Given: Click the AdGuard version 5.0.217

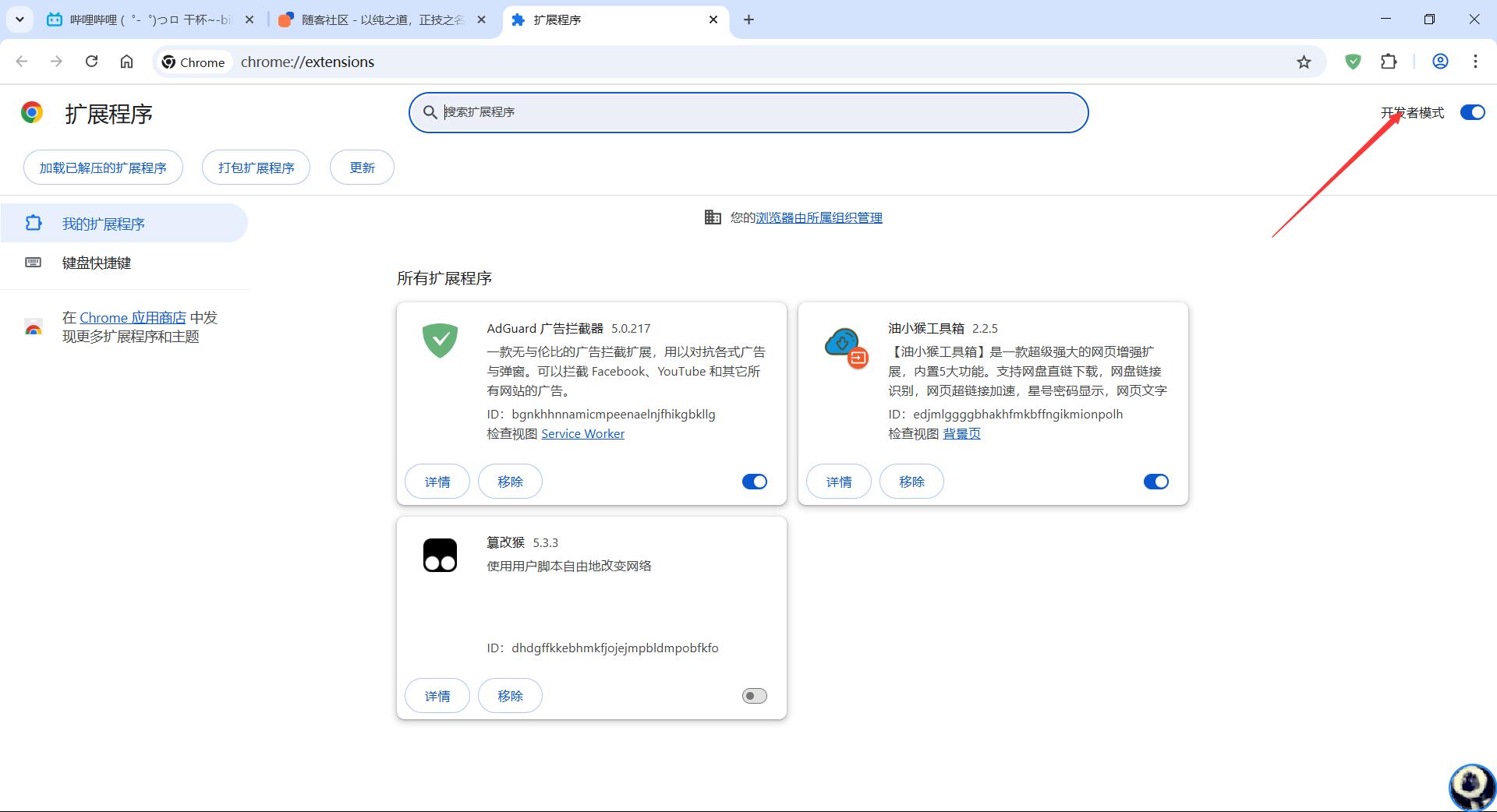Looking at the screenshot, I should pyautogui.click(x=630, y=328).
